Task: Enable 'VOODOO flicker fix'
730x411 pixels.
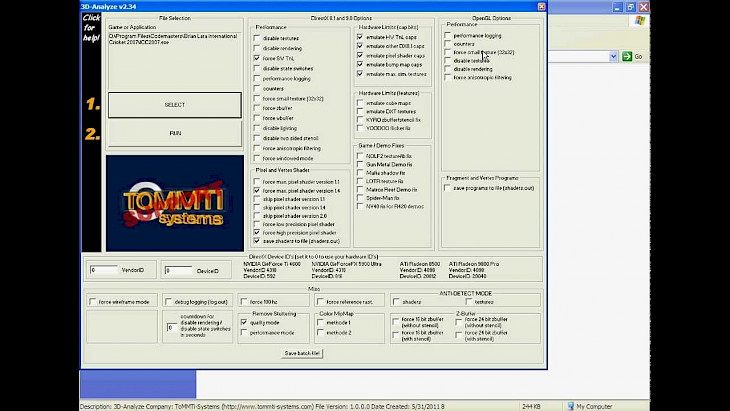Action: [x=360, y=128]
